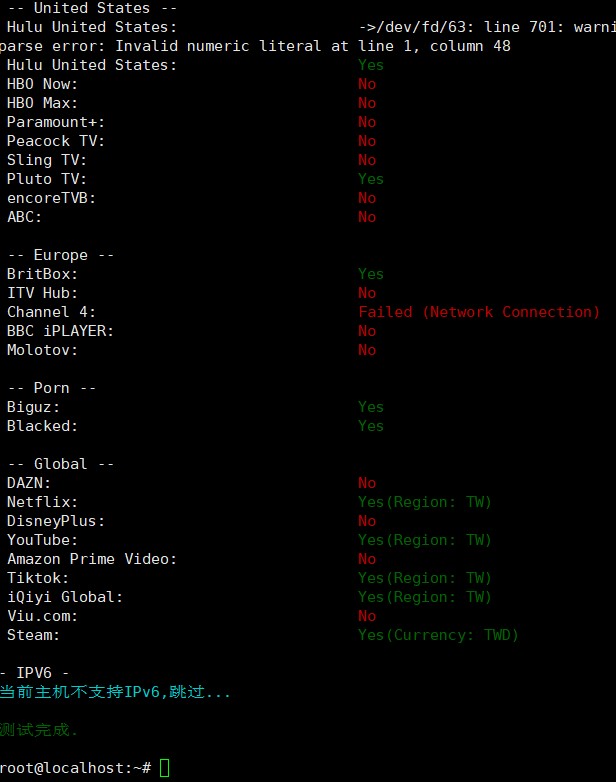Click the '-- Europe --' section header

tap(61, 255)
